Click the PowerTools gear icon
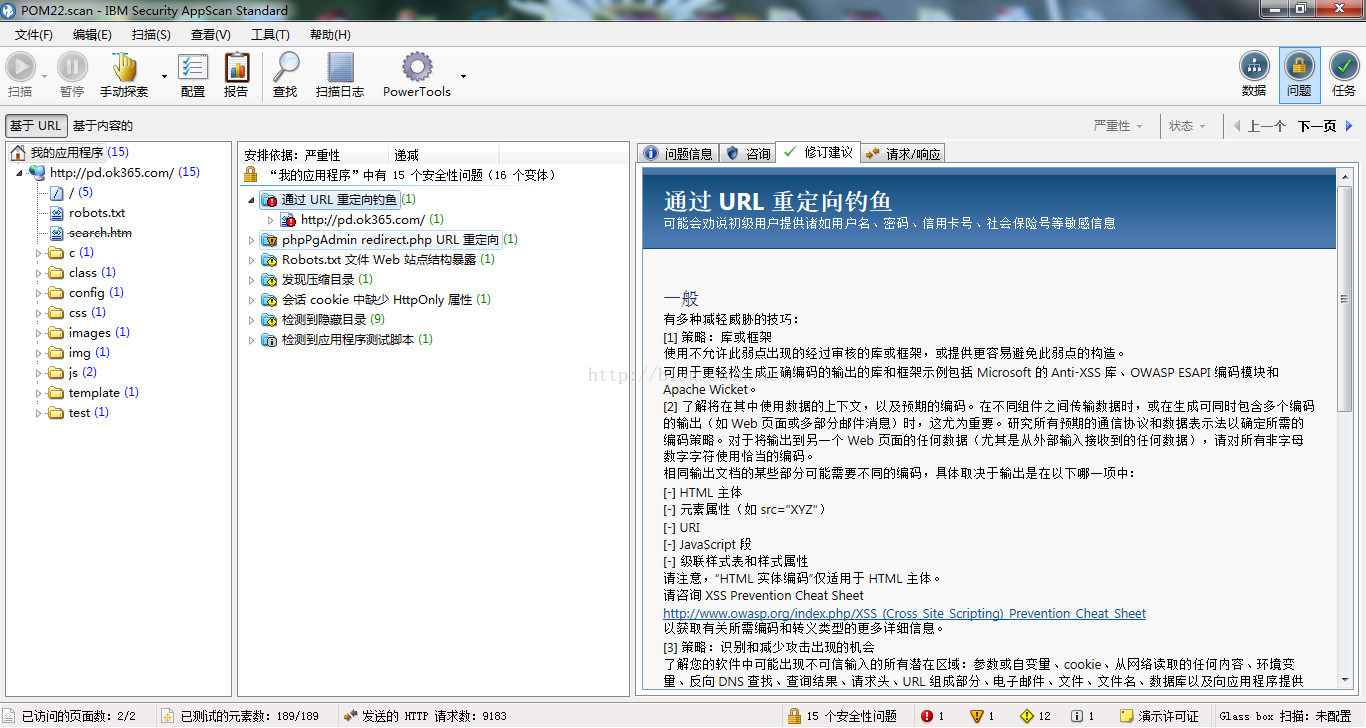This screenshot has width=1366, height=728. 417,67
